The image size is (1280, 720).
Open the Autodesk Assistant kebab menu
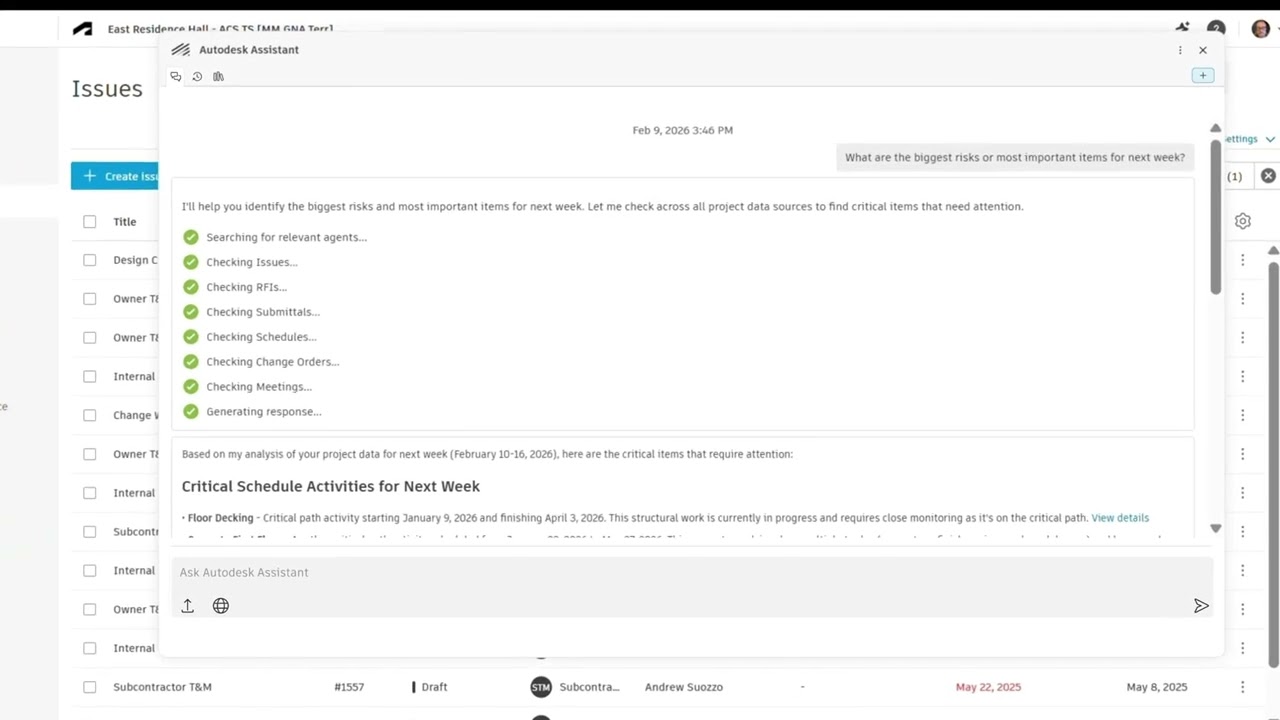pos(1180,50)
